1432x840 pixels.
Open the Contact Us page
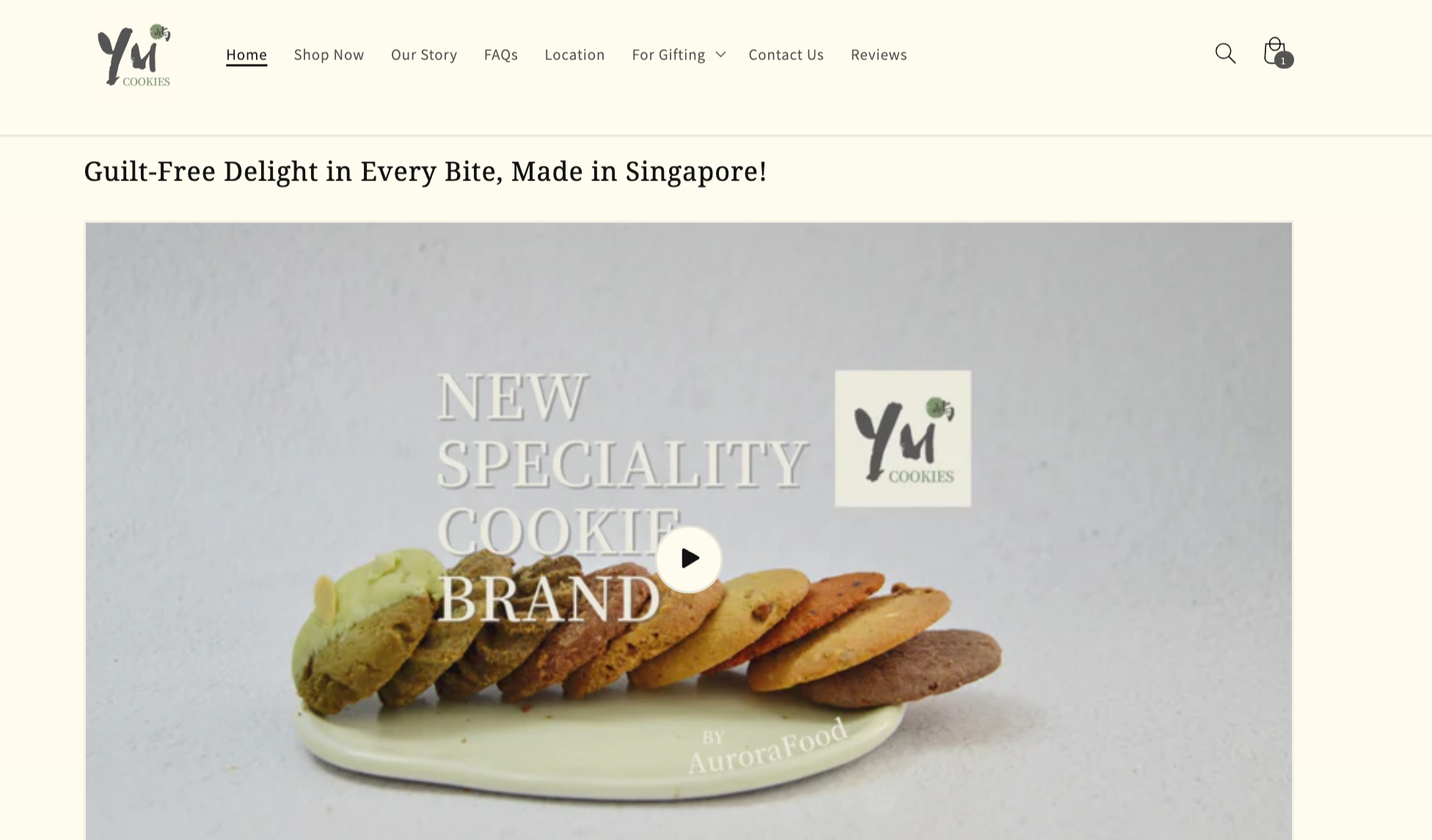[x=786, y=54]
